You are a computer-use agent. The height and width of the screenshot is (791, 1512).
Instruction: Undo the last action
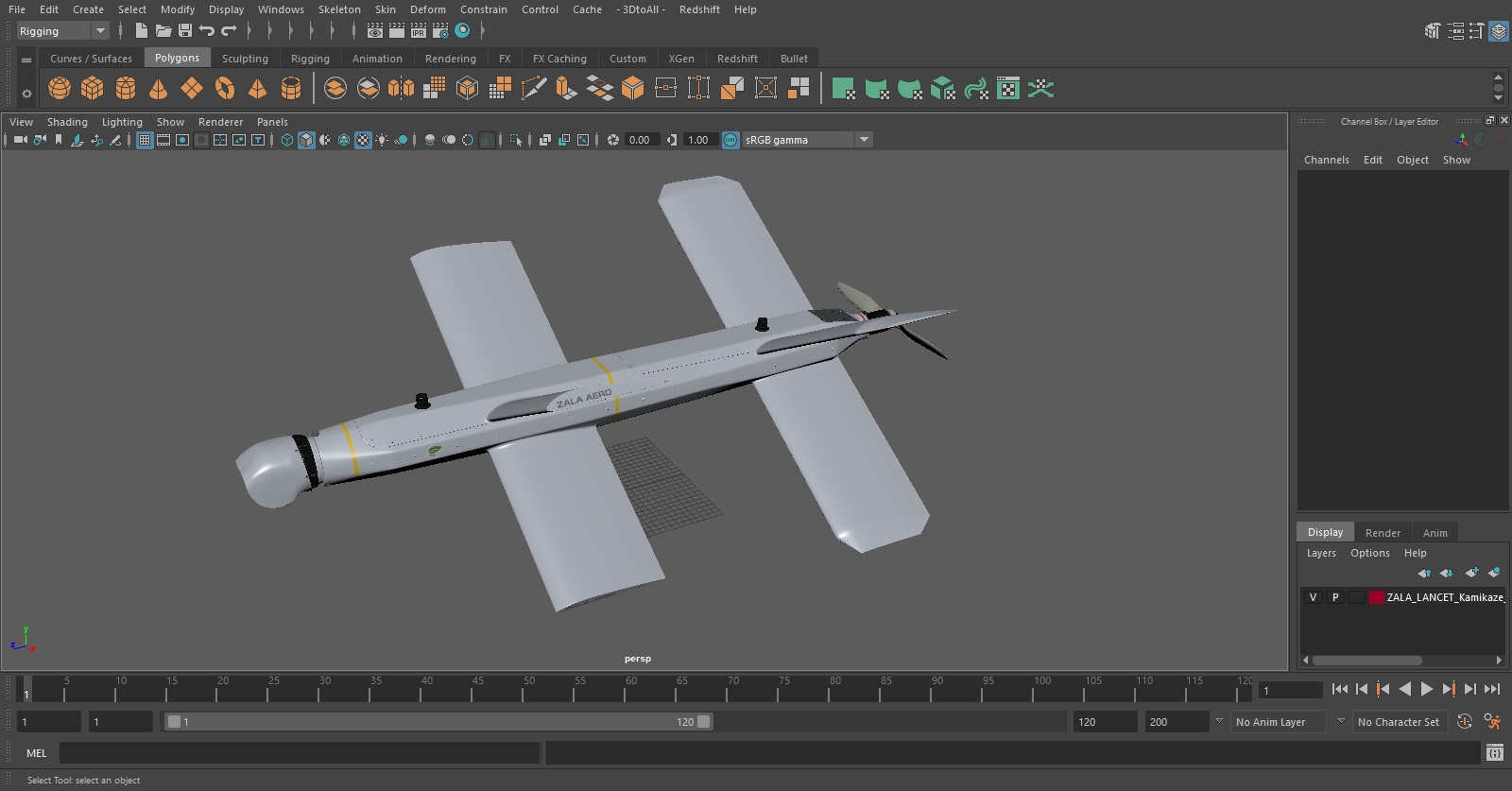tap(207, 31)
